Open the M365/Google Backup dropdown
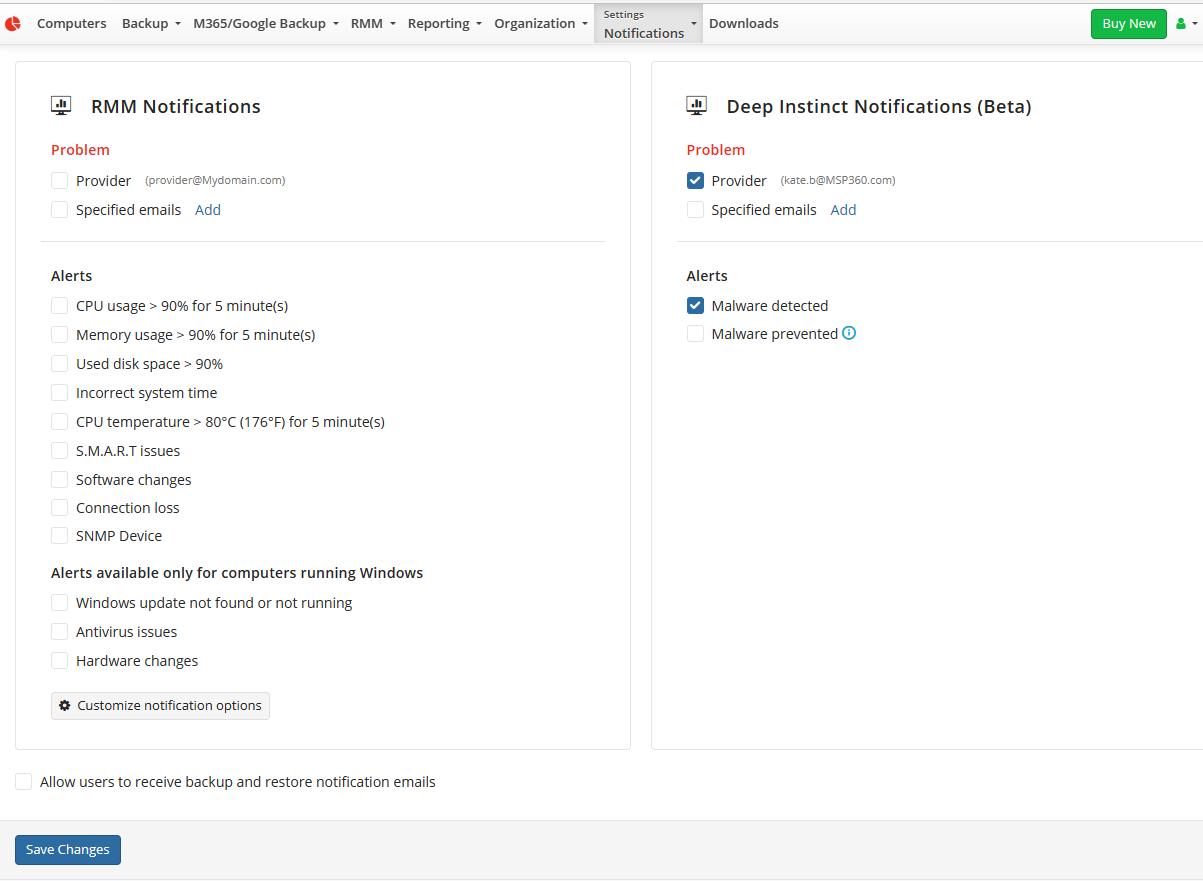The width and height of the screenshot is (1203, 881). (265, 23)
